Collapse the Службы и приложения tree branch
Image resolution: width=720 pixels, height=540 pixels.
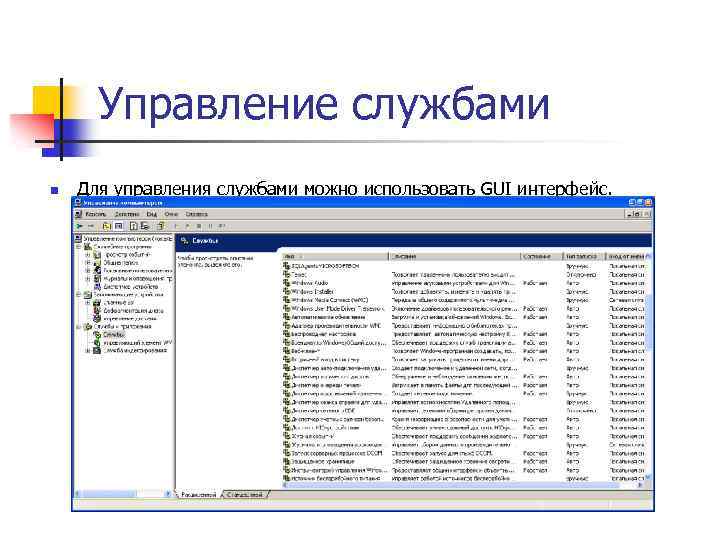click(79, 327)
